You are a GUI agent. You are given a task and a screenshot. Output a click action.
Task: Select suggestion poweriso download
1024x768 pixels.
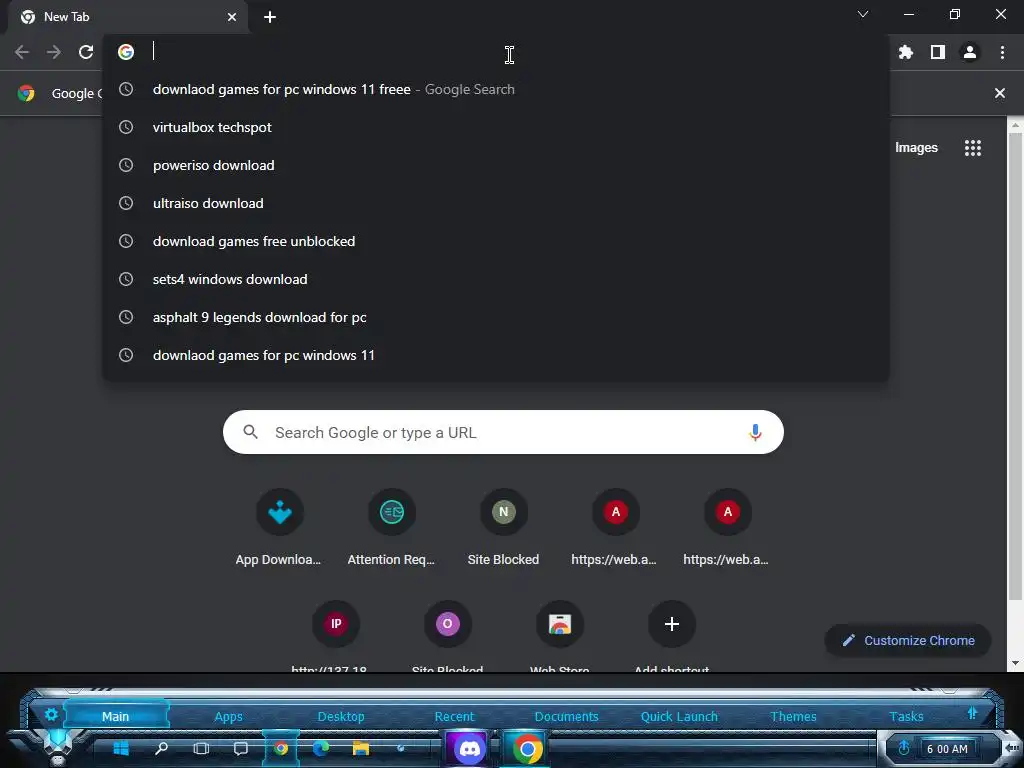[x=496, y=165]
